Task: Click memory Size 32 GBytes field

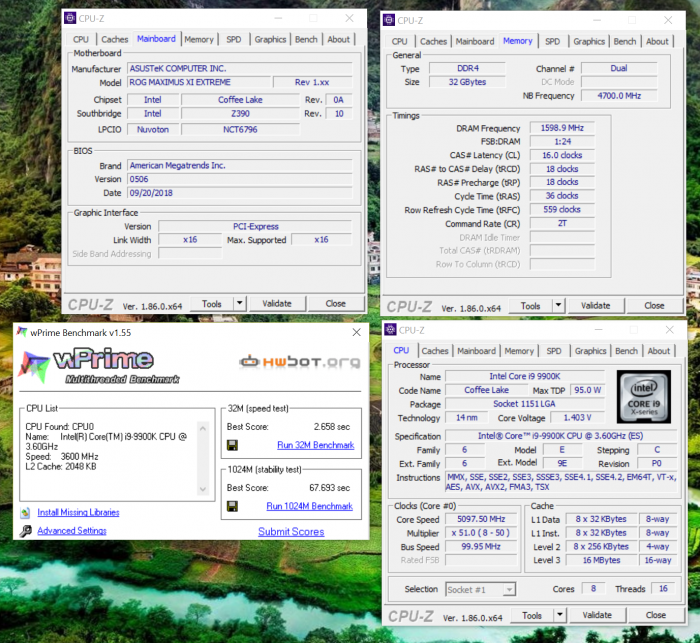Action: point(467,82)
